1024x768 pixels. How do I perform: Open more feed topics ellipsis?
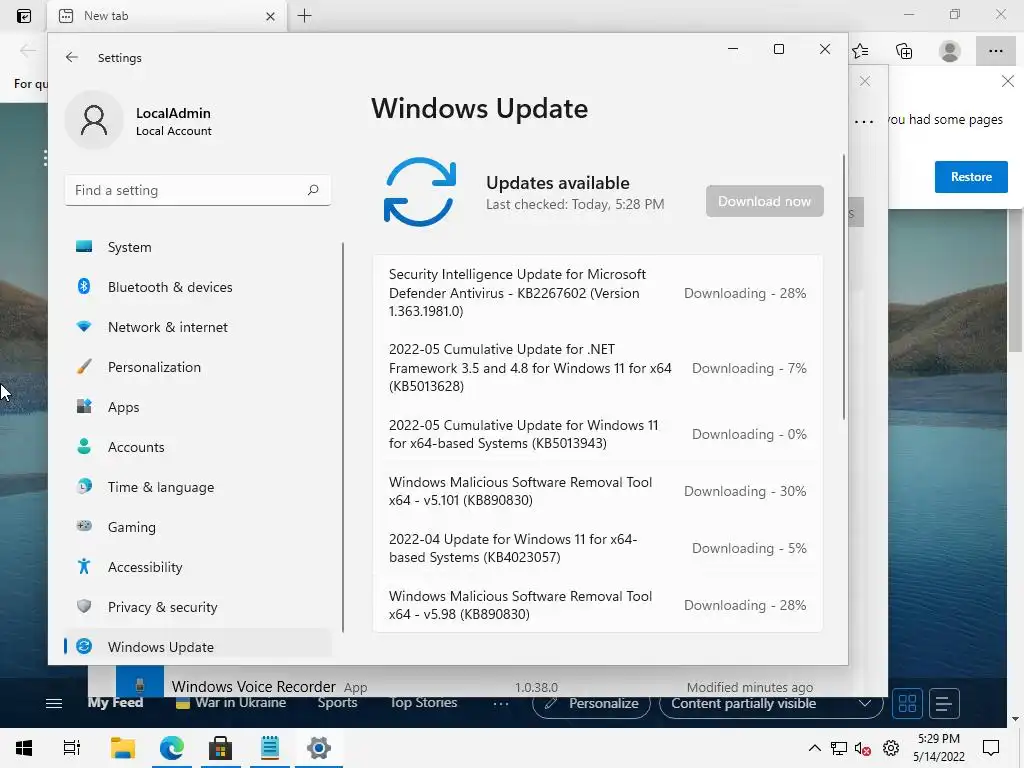point(501,703)
